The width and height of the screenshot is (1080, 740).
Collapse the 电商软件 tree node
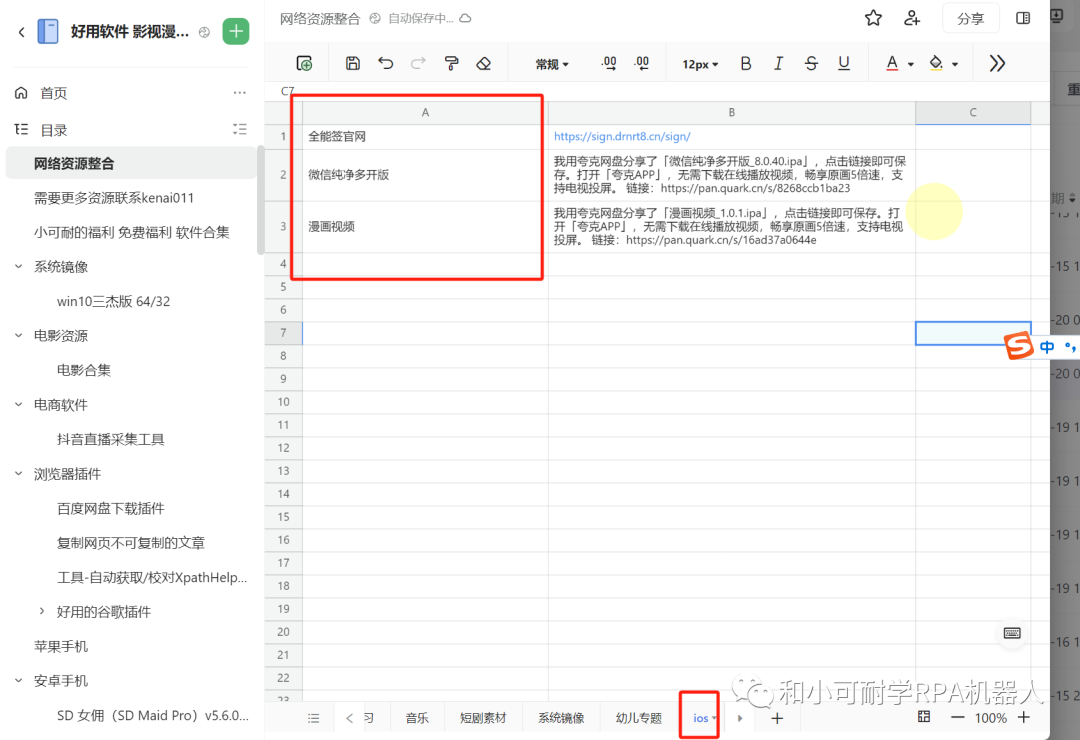click(19, 404)
